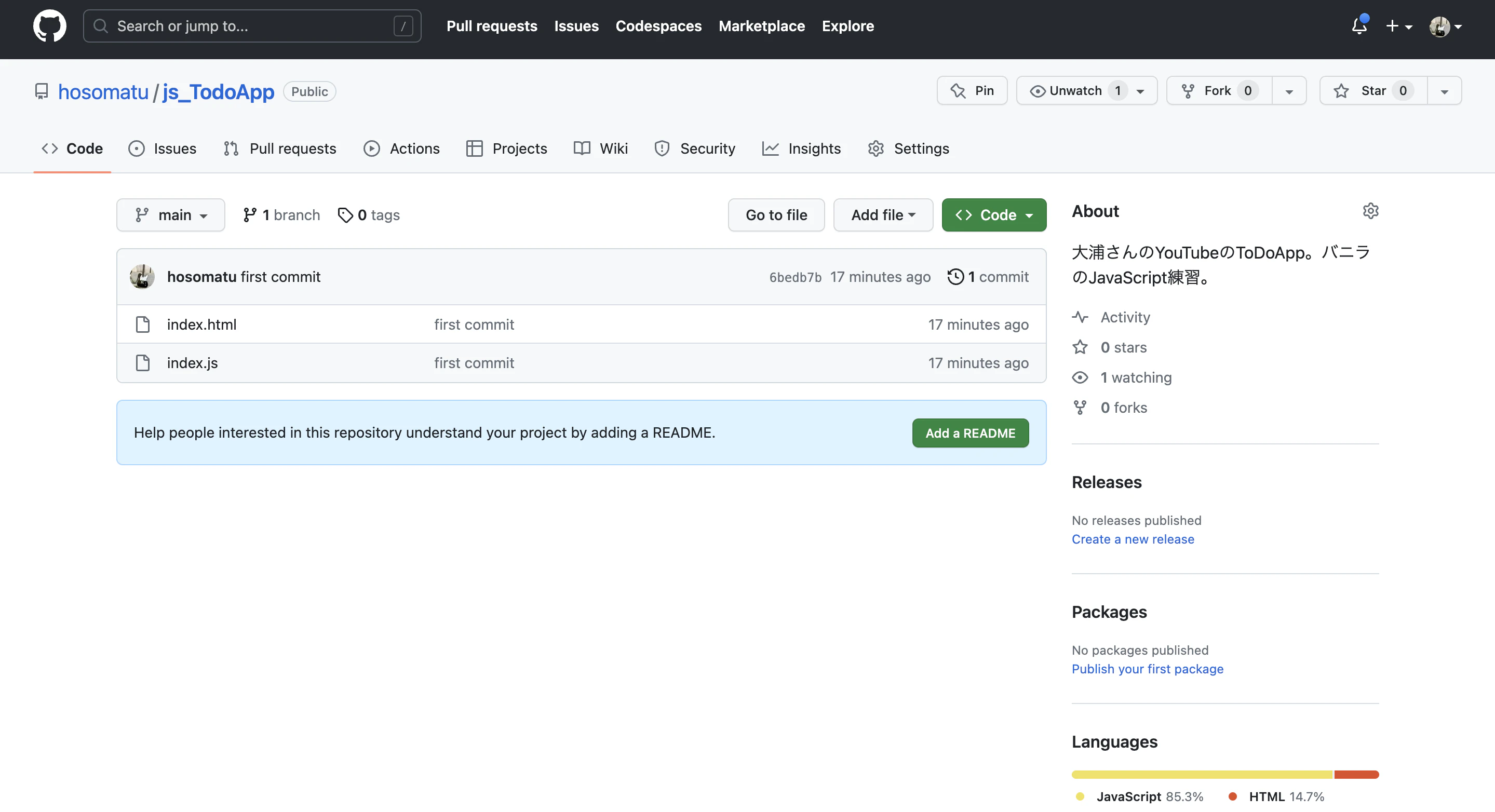Click Create a new release
The image size is (1495, 812).
1133,539
